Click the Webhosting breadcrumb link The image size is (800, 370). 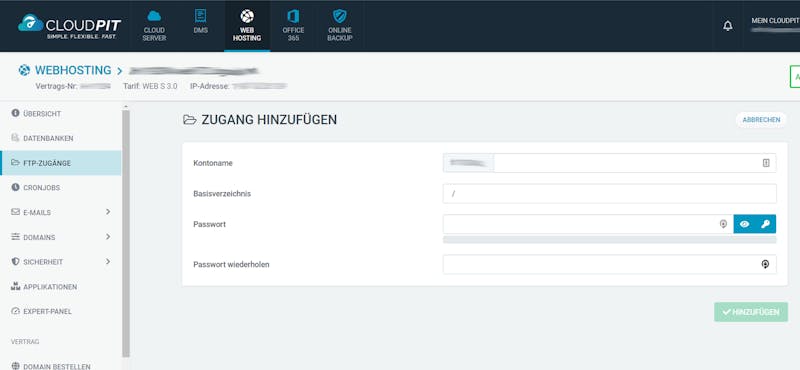tap(73, 70)
